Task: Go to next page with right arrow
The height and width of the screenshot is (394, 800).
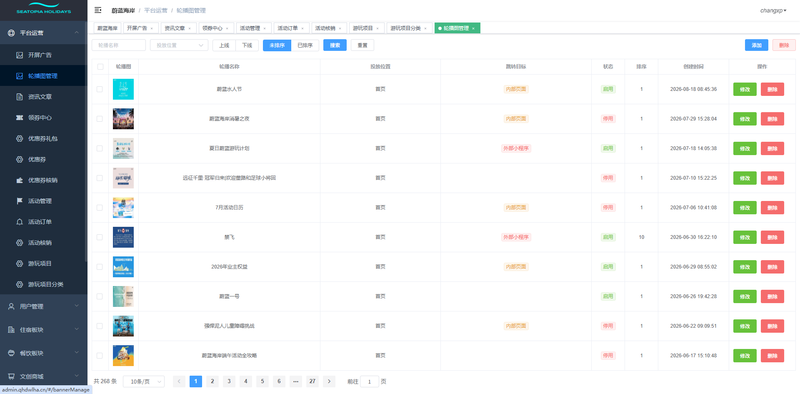Action: pyautogui.click(x=329, y=381)
